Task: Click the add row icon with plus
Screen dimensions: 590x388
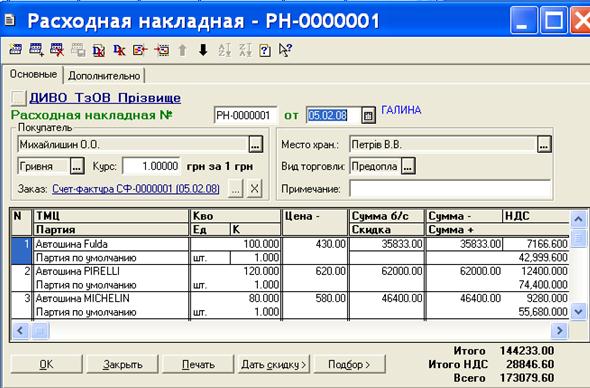Action: 36,49
